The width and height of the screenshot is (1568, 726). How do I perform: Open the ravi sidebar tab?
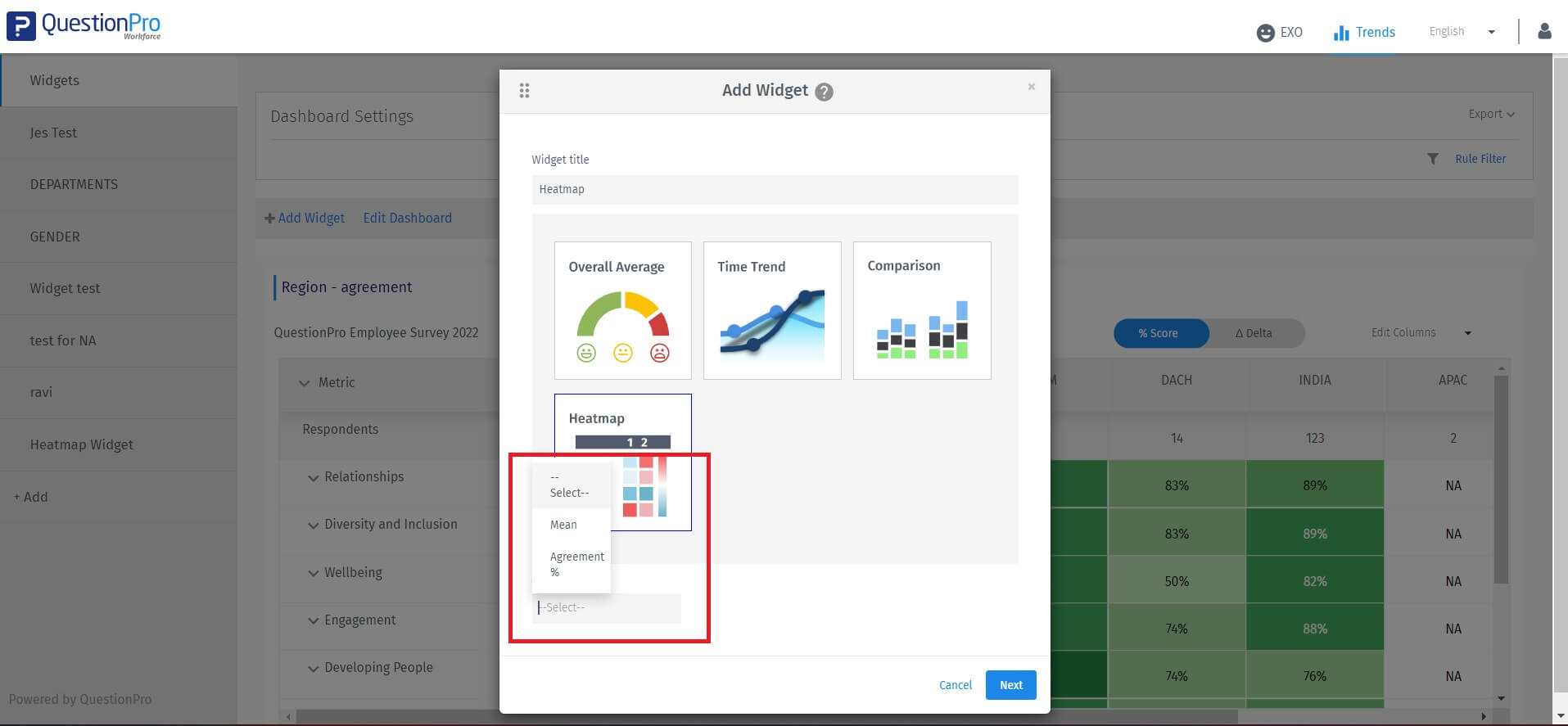click(119, 392)
